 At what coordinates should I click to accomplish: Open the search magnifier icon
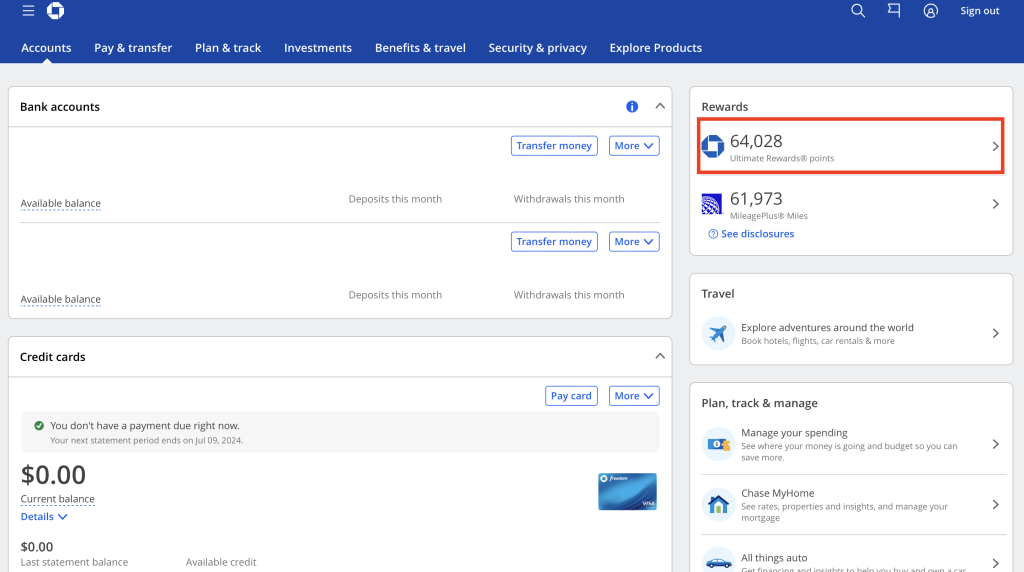point(858,10)
